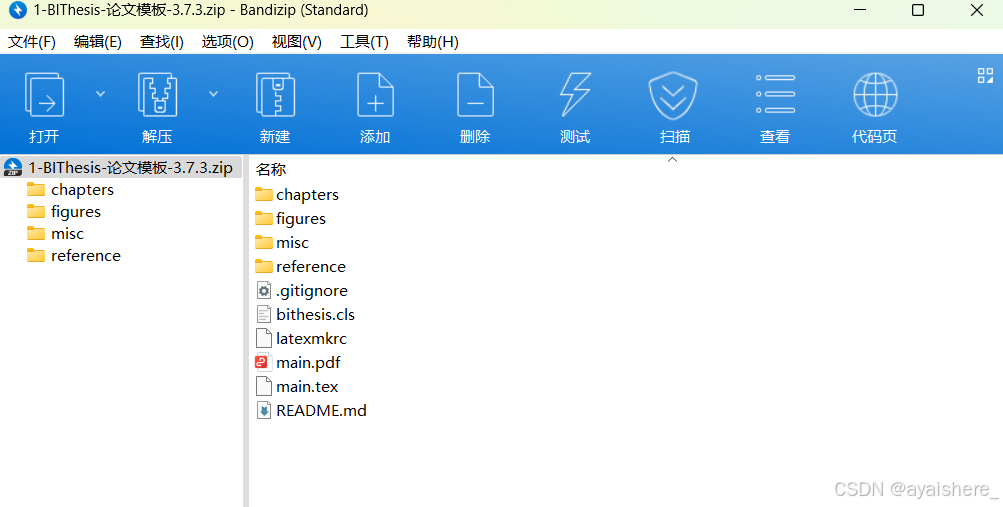Image resolution: width=1003 pixels, height=507 pixels.
Task: Select the bithesis.cls file
Action: click(305, 315)
